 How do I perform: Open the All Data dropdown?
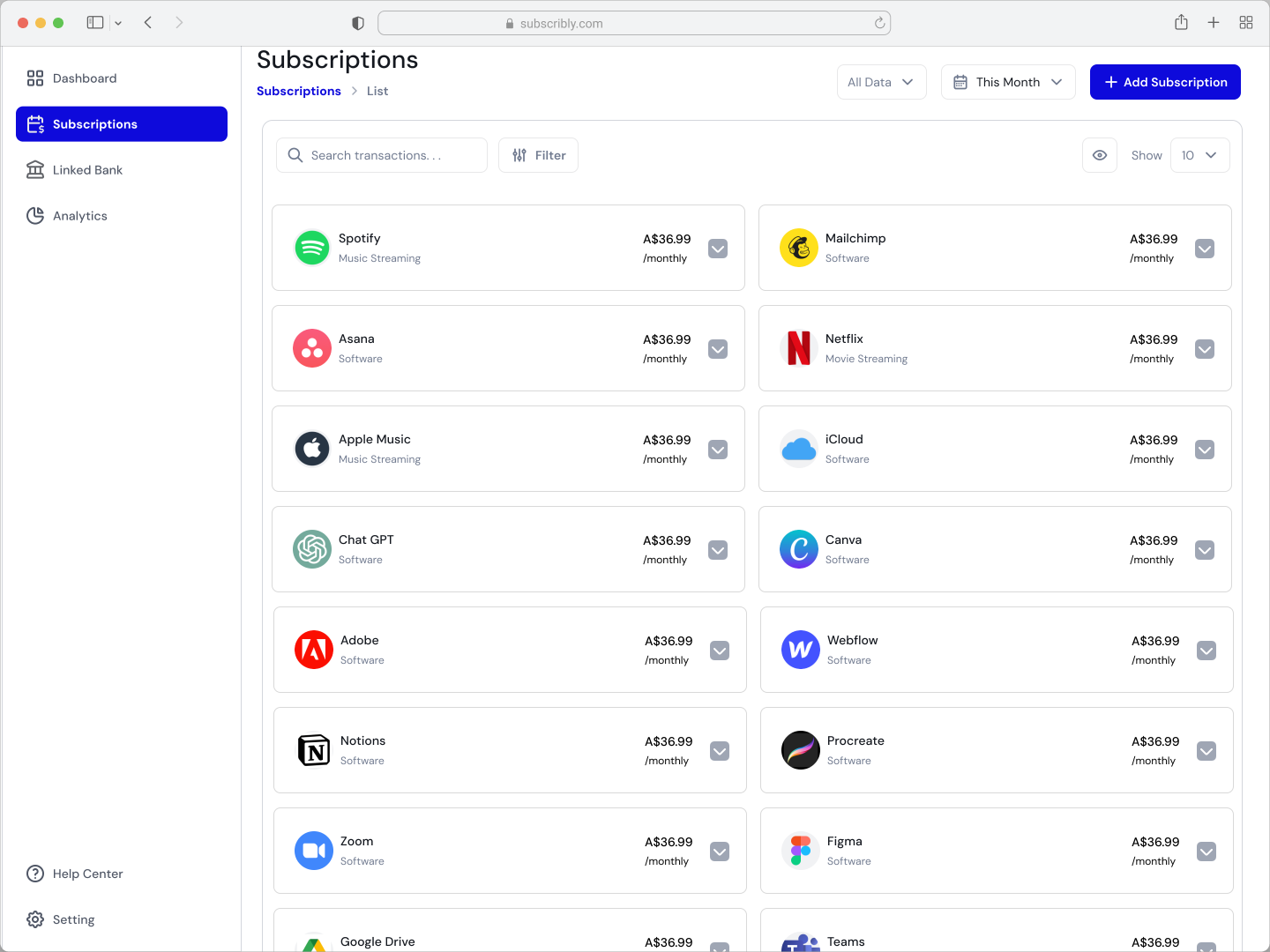(881, 82)
